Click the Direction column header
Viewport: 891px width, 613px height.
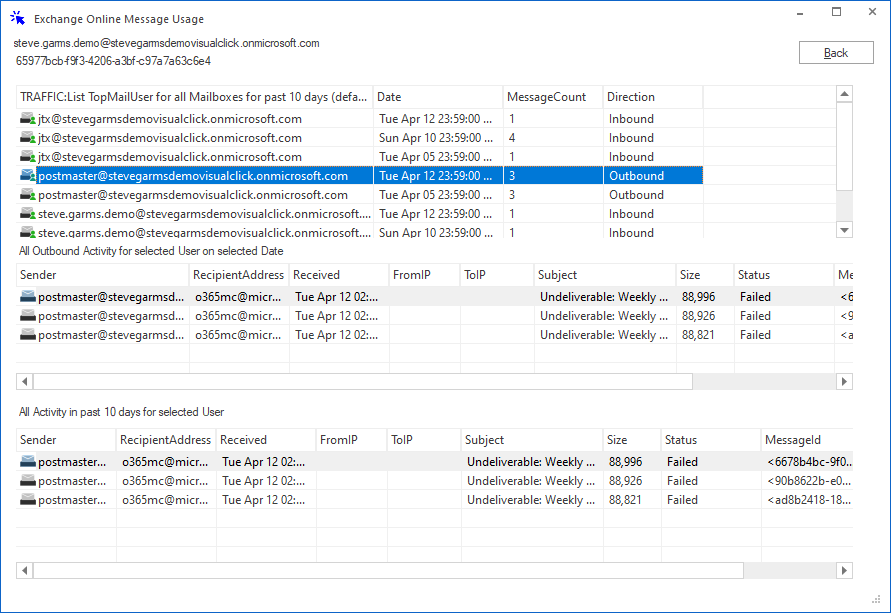[650, 97]
